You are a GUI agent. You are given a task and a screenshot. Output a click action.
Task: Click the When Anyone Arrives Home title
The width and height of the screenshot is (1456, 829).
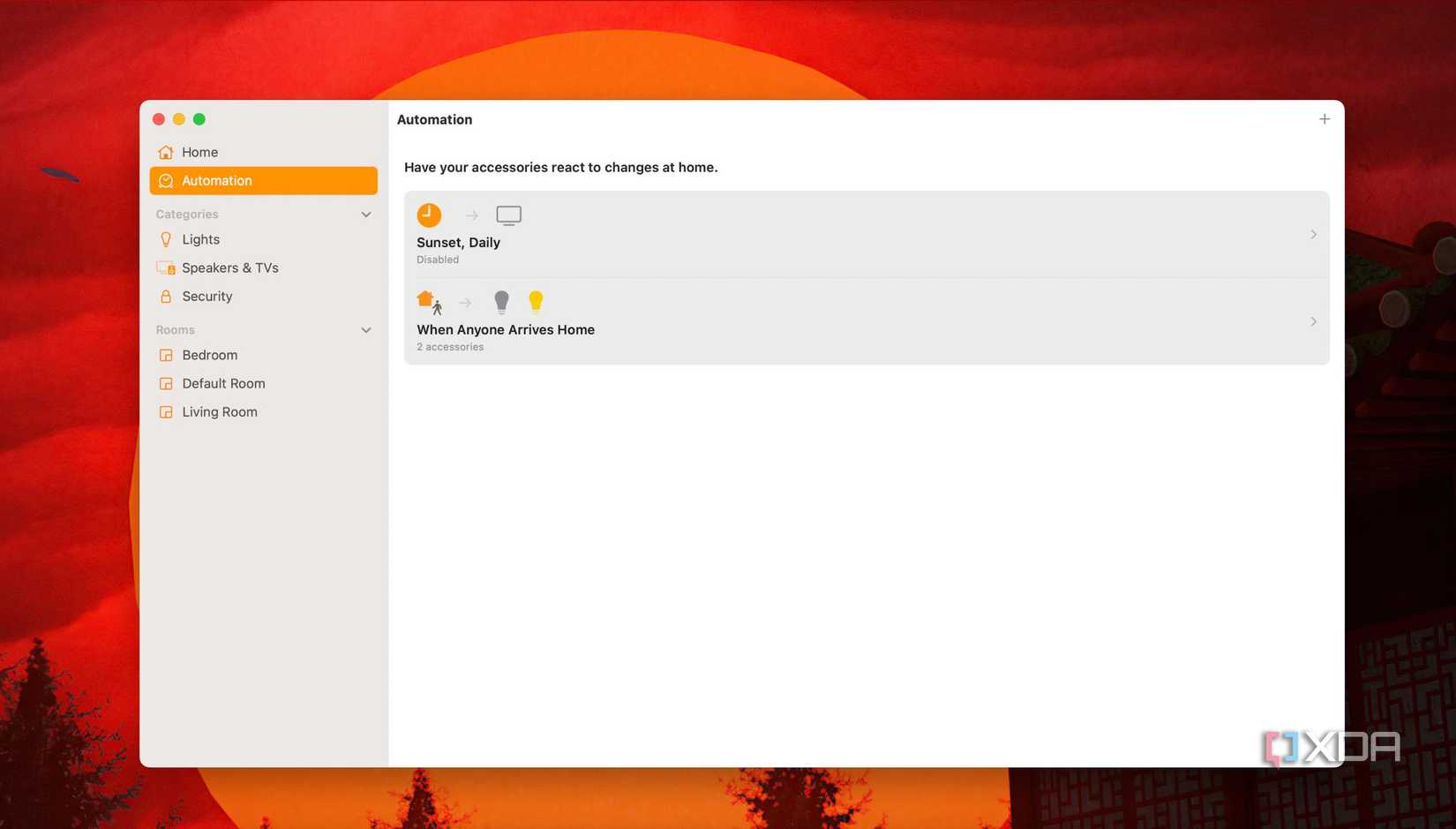[x=506, y=330]
